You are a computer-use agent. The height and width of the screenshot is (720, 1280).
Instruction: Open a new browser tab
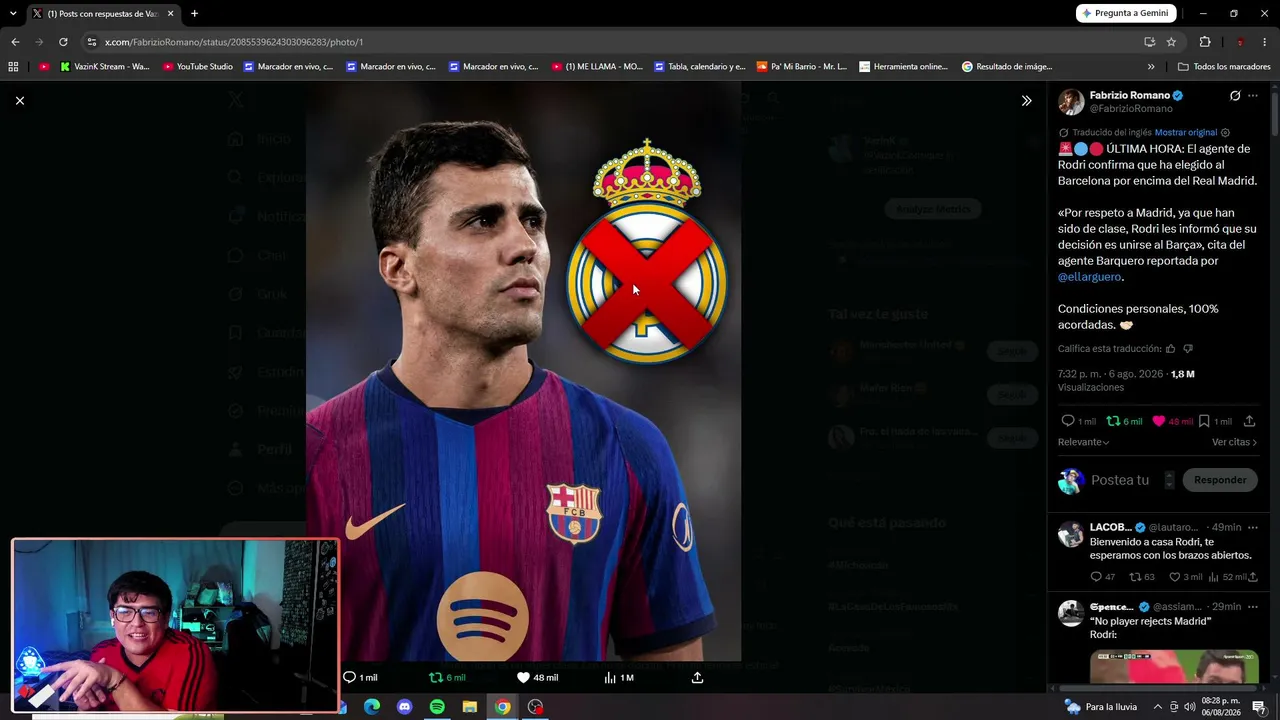(194, 14)
